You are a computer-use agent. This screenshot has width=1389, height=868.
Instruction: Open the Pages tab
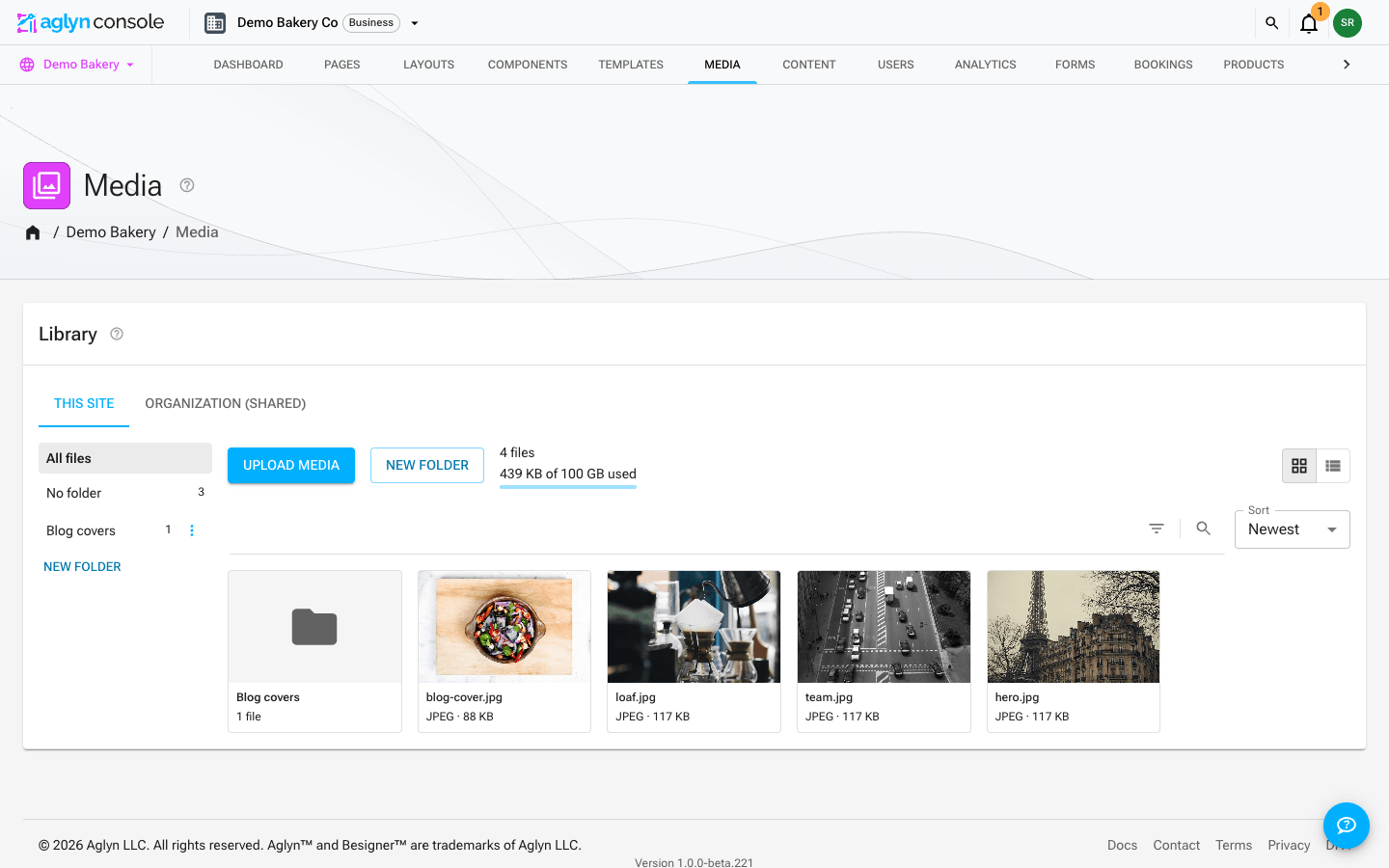pos(341,65)
